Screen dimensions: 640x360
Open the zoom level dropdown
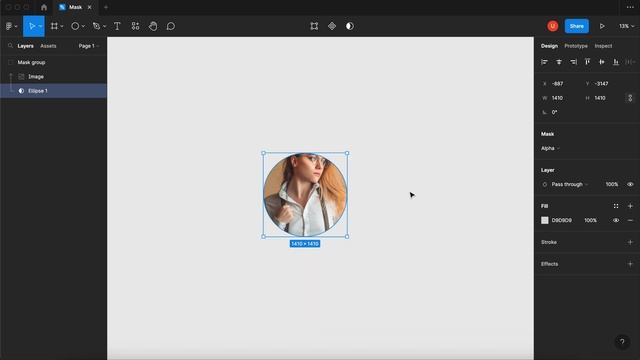click(627, 26)
